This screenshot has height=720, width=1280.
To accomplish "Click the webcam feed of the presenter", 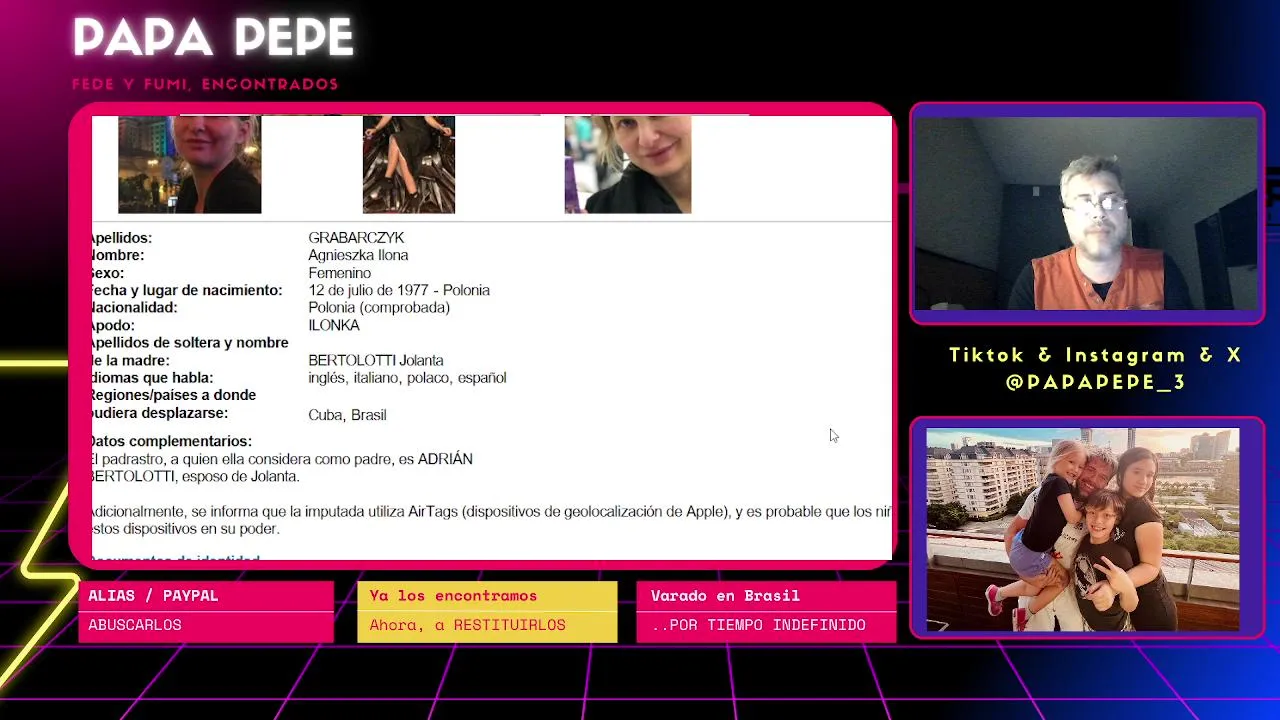I will (x=1087, y=213).
